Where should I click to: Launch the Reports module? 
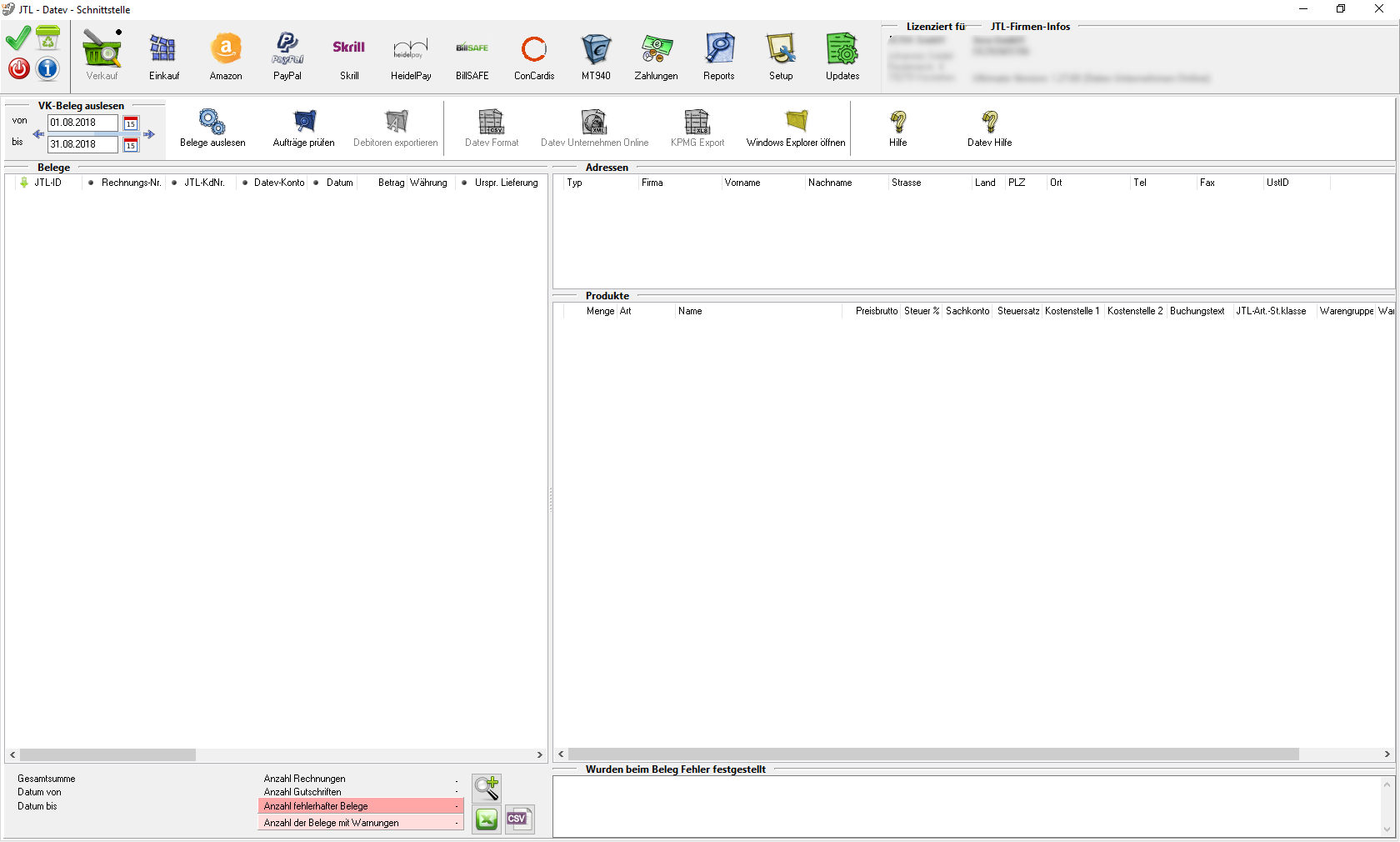point(718,57)
